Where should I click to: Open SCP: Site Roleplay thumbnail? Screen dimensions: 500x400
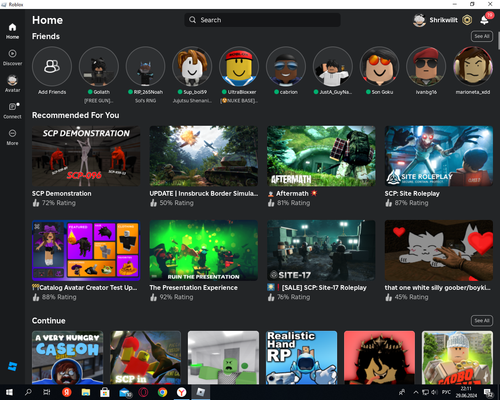coord(439,156)
